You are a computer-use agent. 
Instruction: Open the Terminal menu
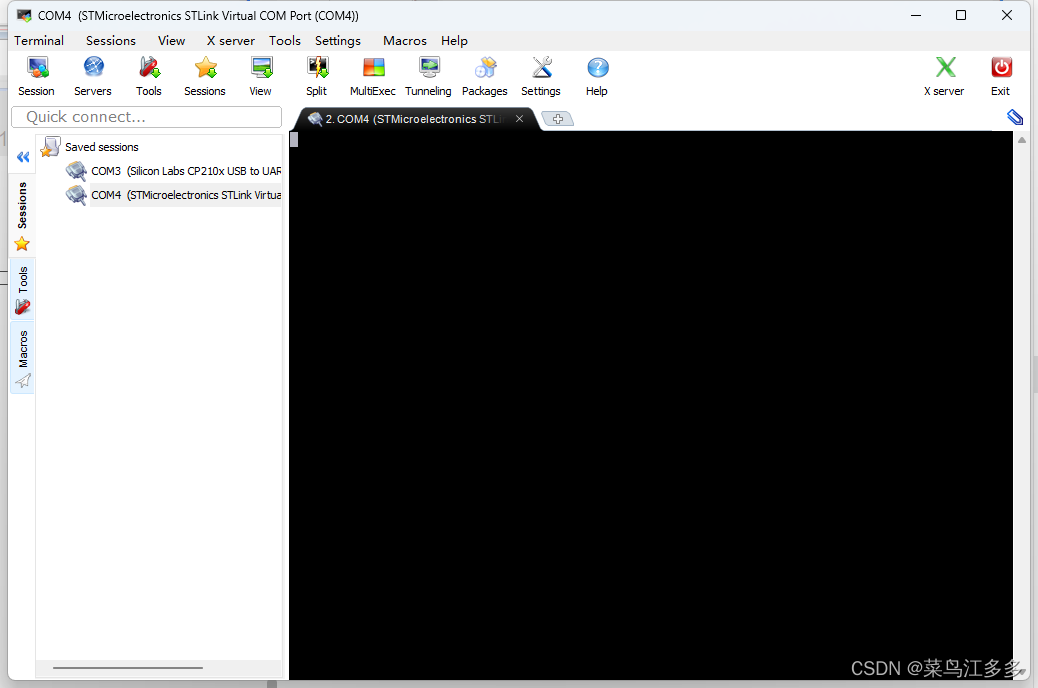click(39, 40)
